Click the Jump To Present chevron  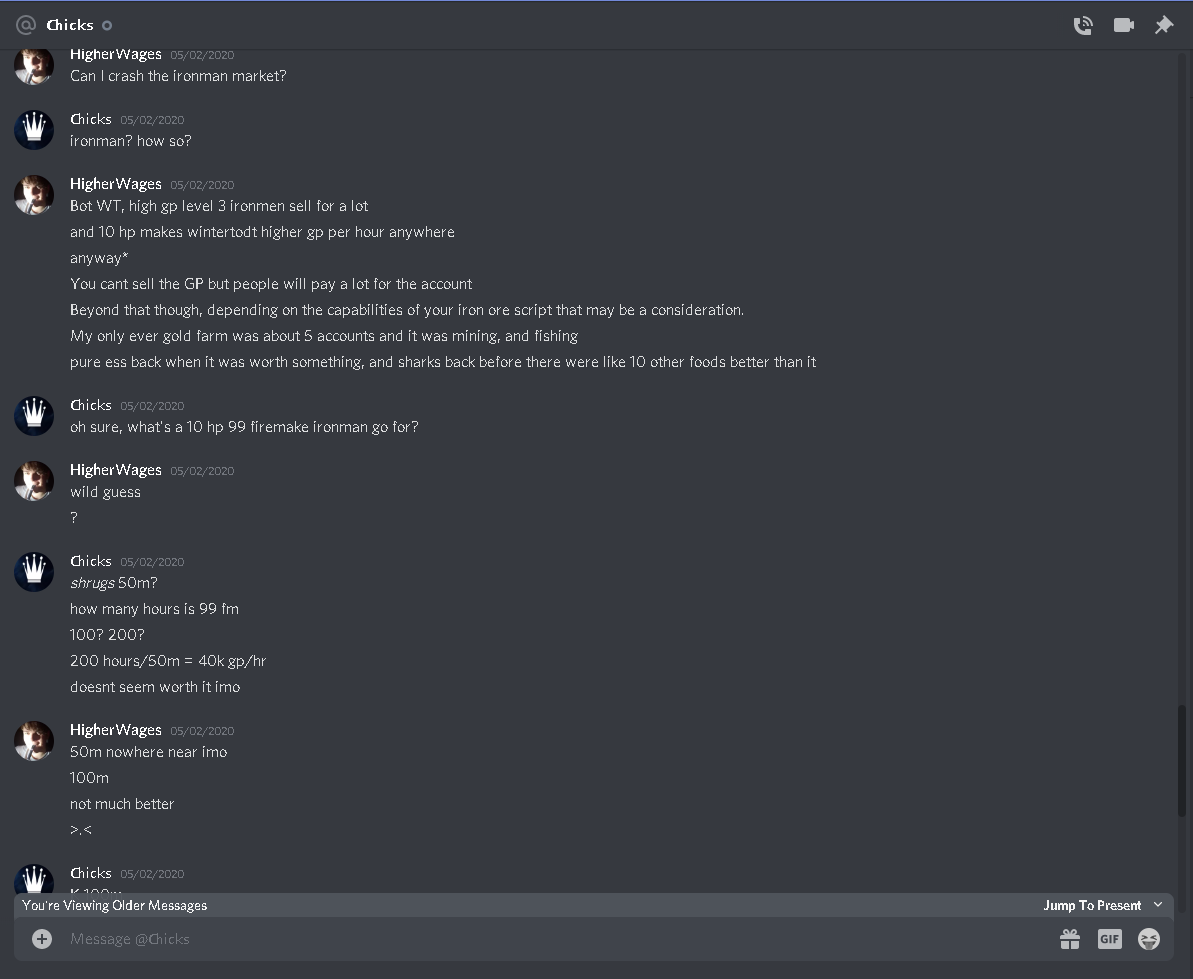[x=1158, y=904]
